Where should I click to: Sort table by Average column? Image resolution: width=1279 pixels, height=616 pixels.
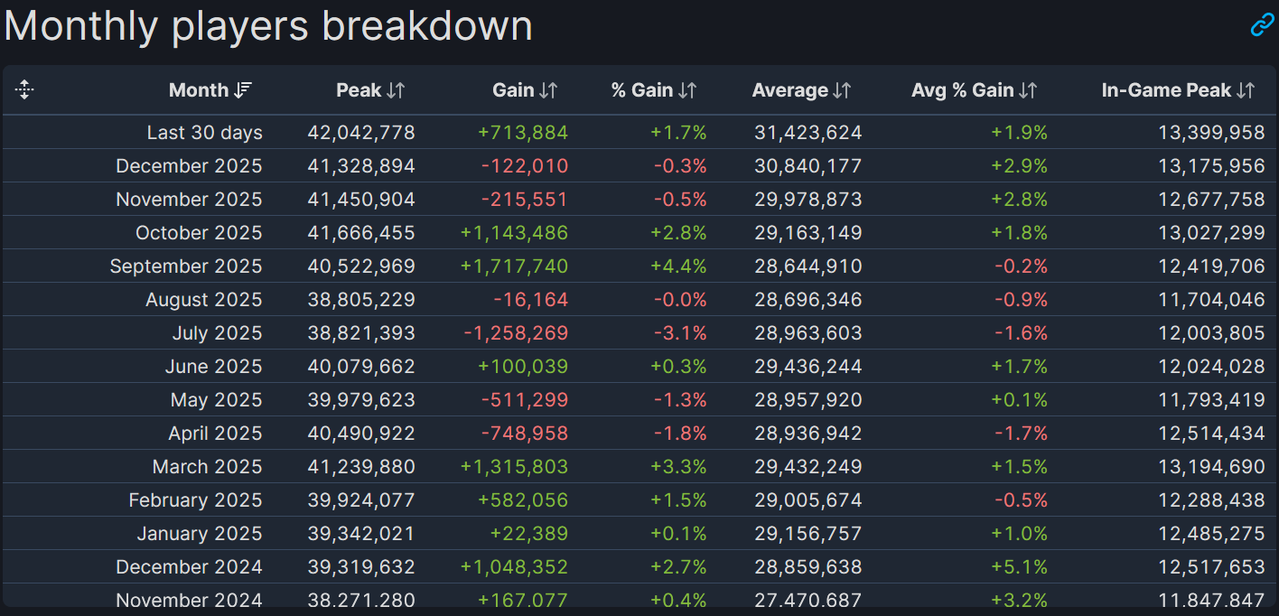click(x=802, y=90)
